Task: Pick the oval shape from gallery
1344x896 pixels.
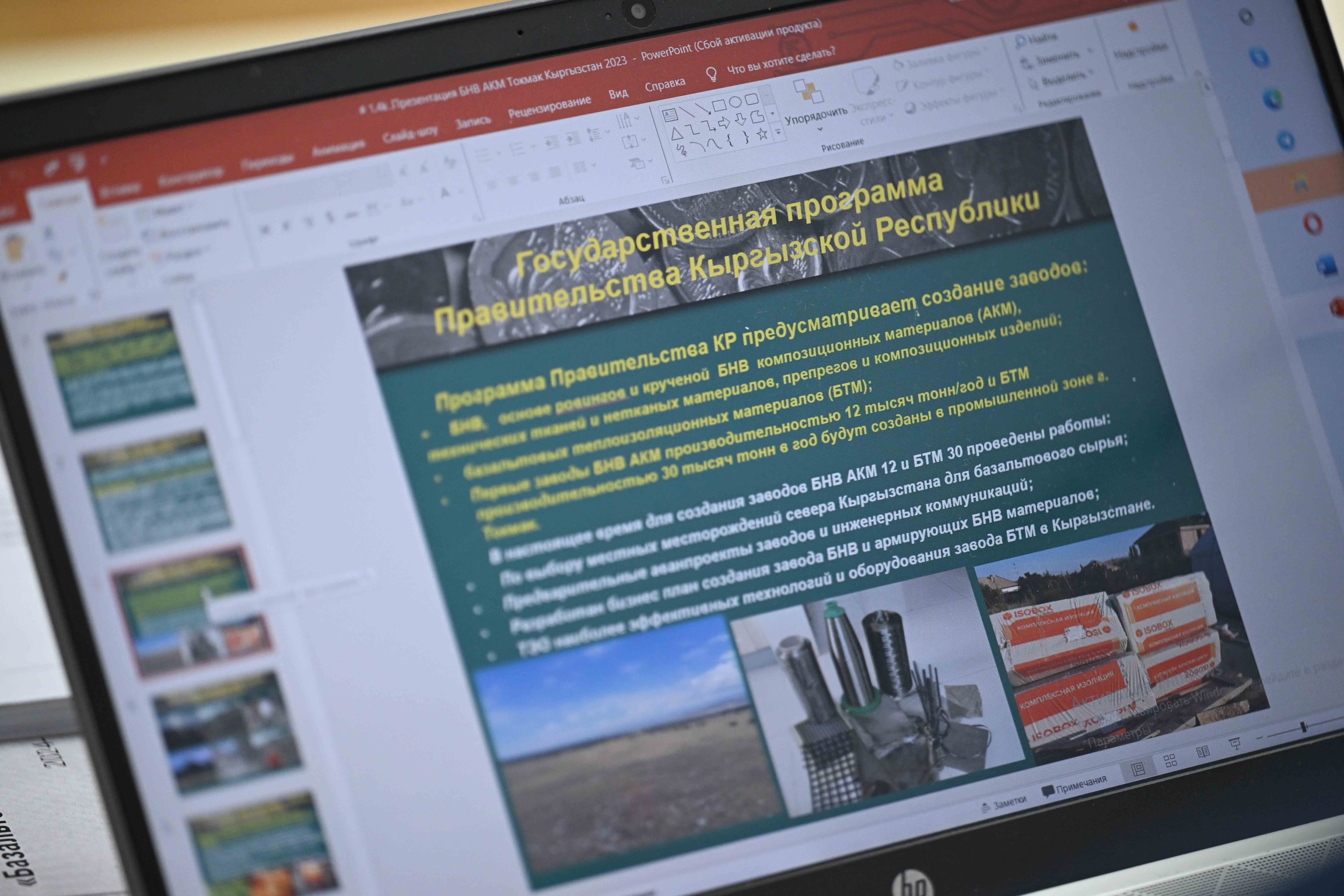Action: pos(736,101)
